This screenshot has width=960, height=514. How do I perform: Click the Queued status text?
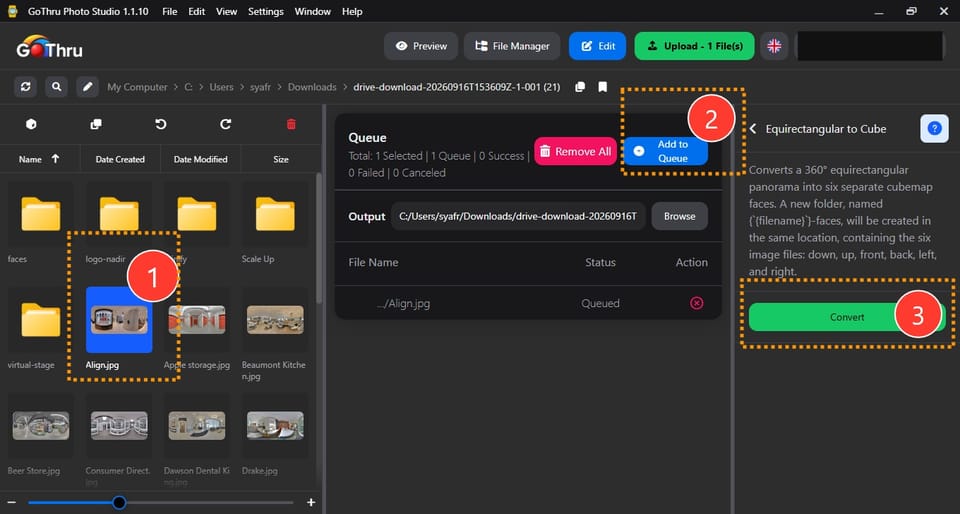coord(600,303)
